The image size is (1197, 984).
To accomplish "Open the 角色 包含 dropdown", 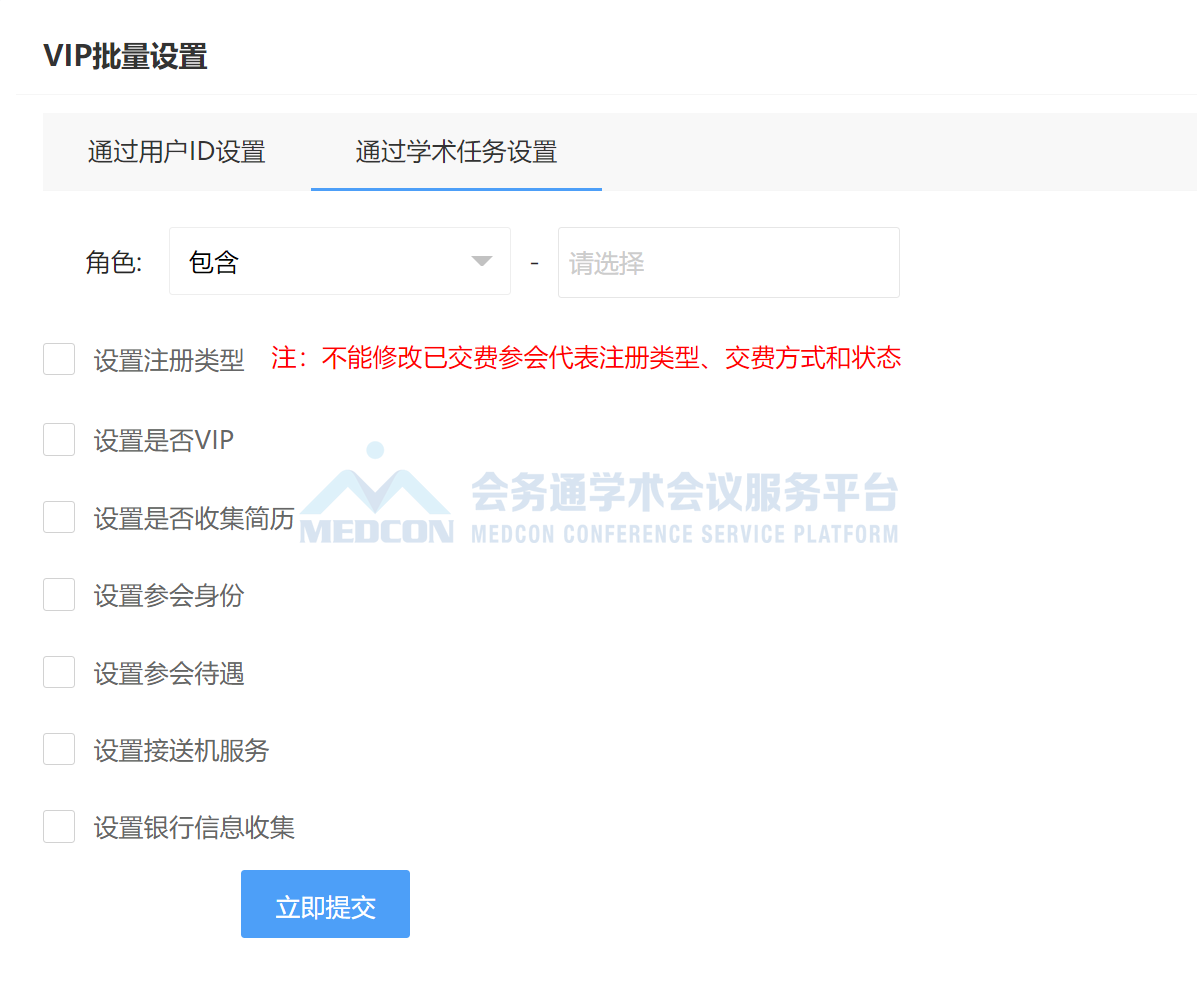I will (x=339, y=262).
